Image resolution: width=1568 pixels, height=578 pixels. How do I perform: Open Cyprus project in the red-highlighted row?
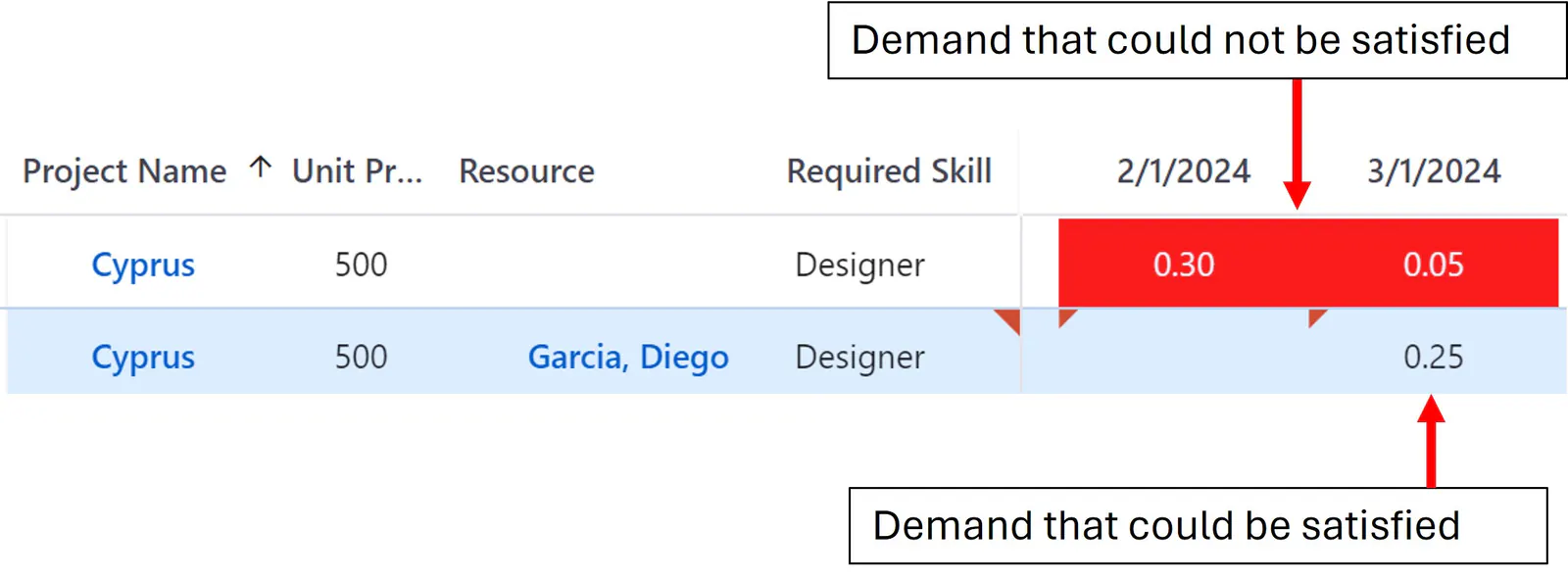(x=143, y=265)
